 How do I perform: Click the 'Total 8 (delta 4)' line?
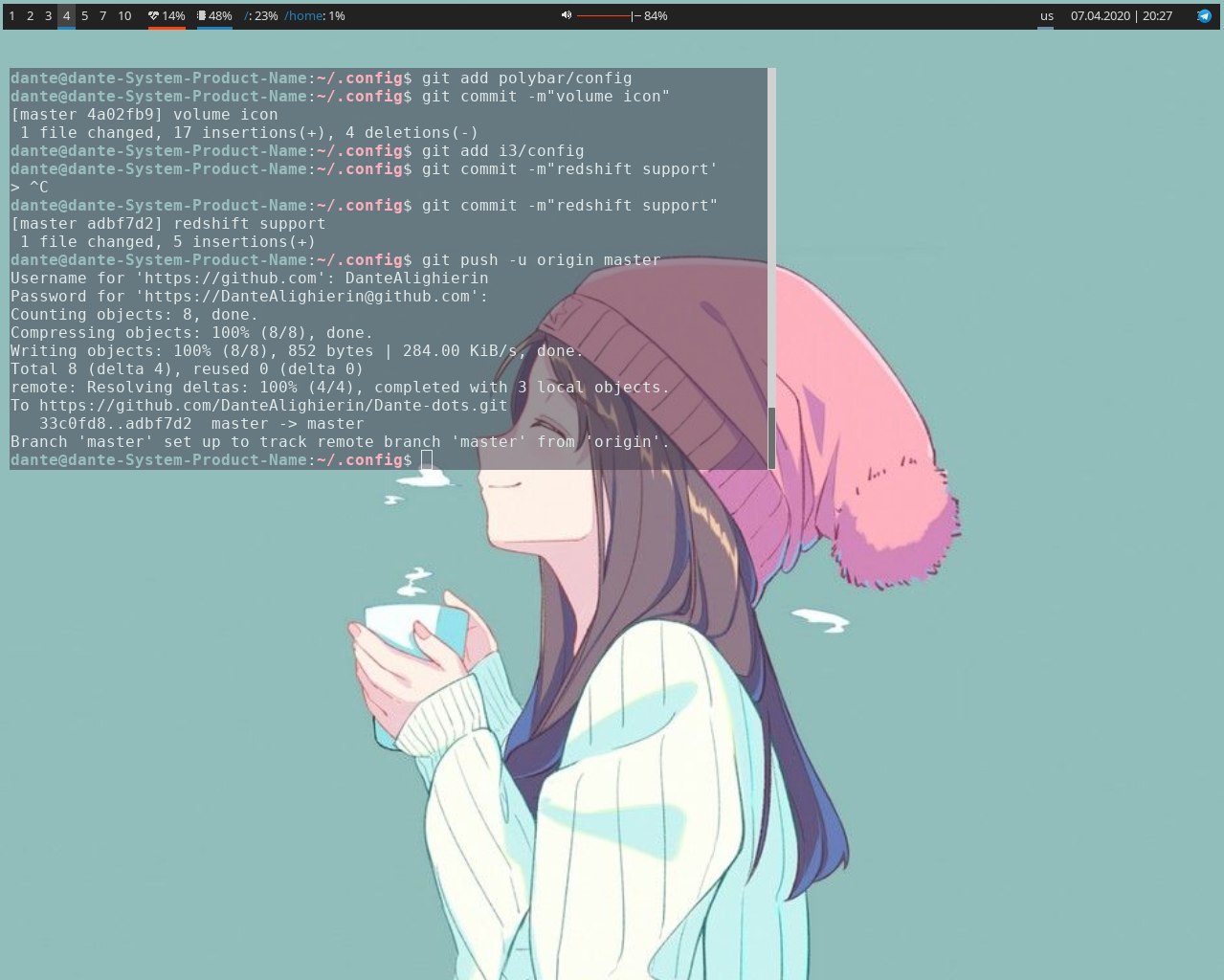pyautogui.click(x=188, y=369)
